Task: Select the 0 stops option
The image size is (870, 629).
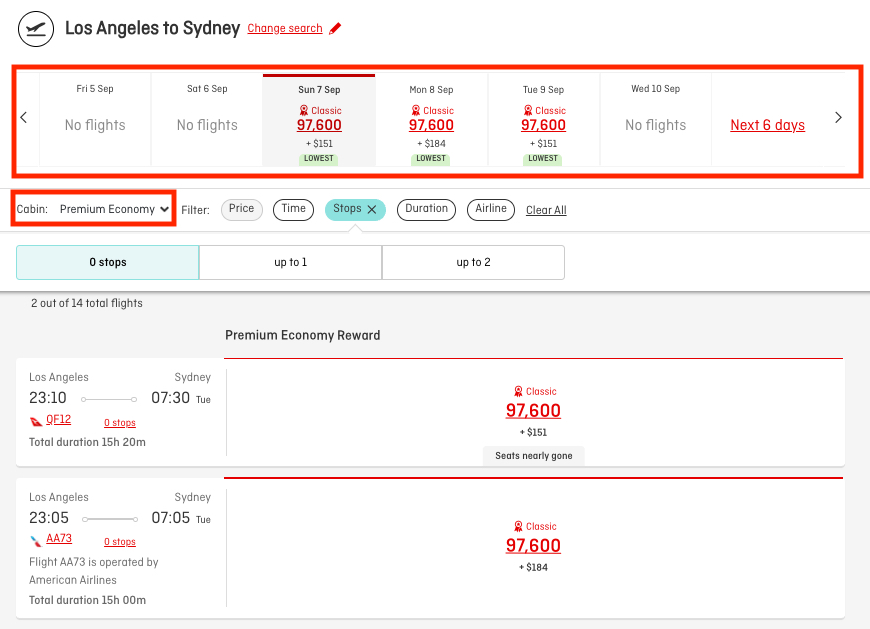Action: coord(108,262)
